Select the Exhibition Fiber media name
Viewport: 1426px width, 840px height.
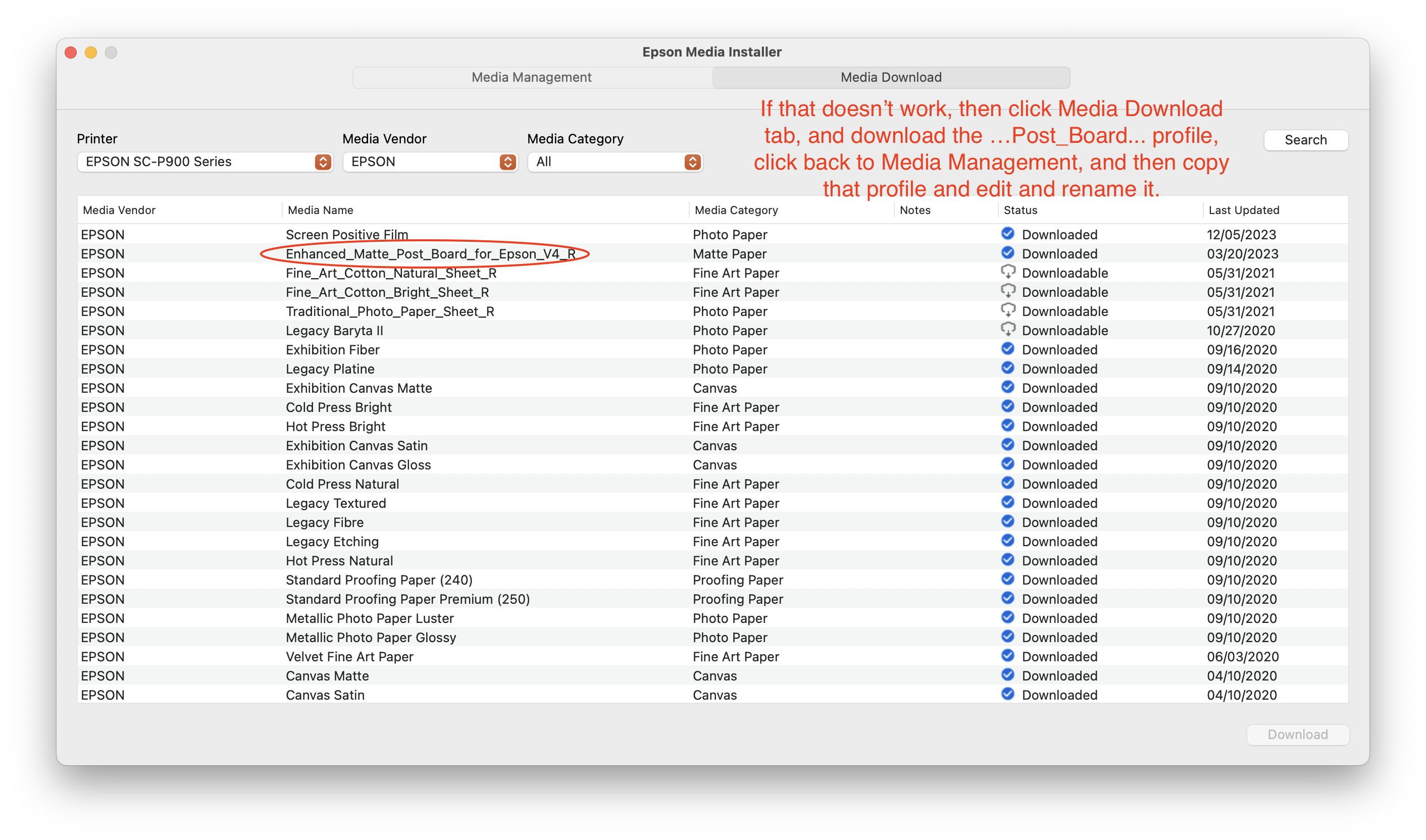pos(332,350)
